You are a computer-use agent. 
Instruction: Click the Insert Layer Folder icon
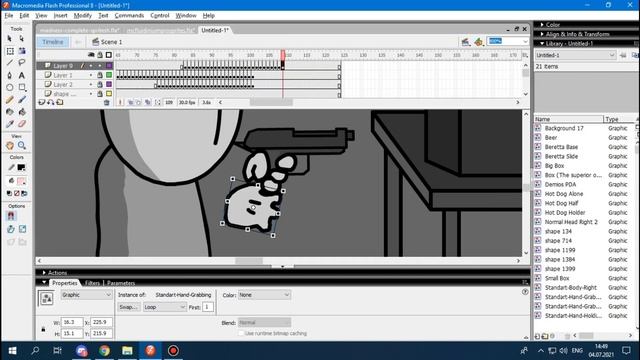coord(60,102)
